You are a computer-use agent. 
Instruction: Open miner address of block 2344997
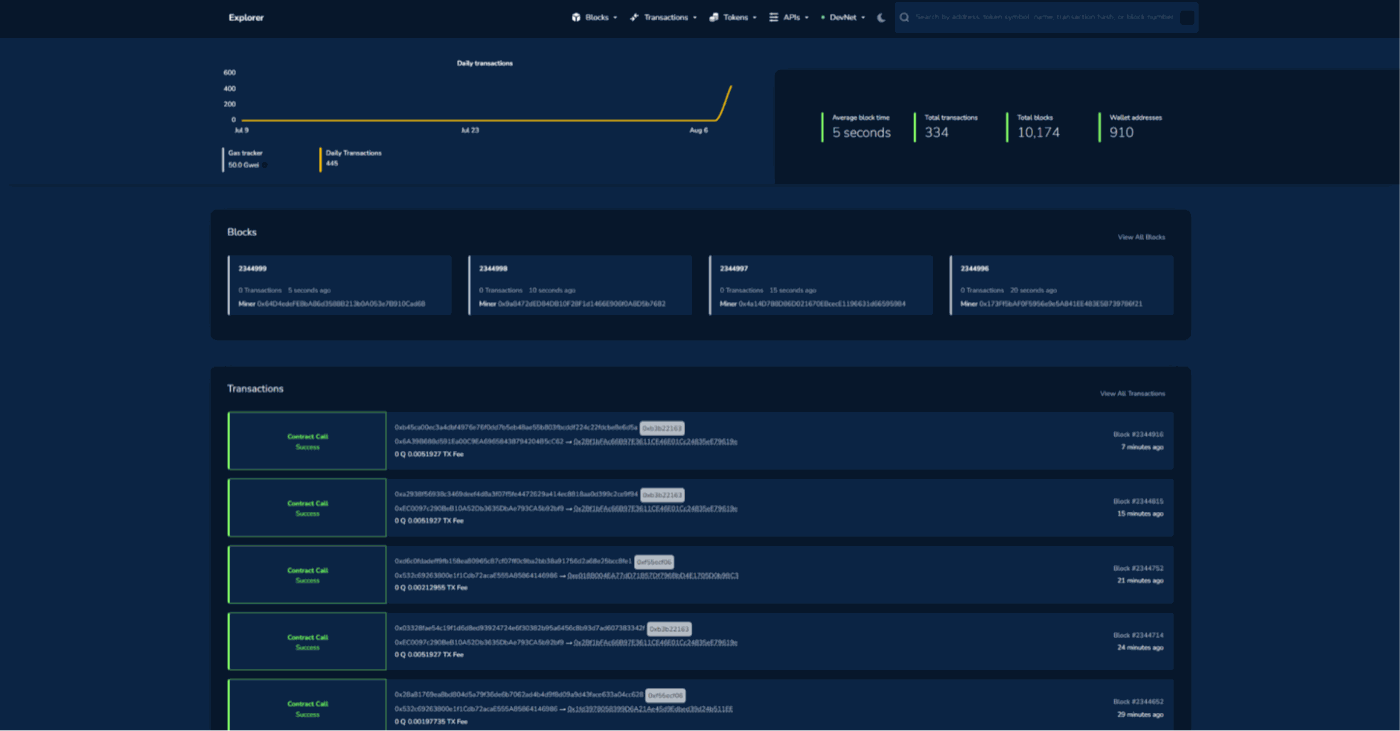(x=822, y=303)
